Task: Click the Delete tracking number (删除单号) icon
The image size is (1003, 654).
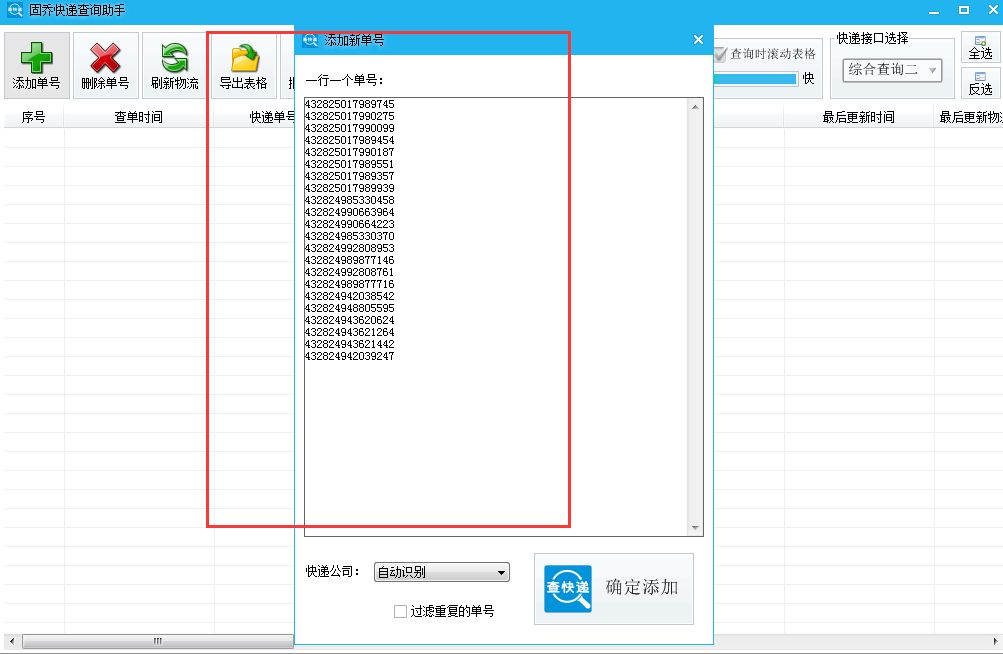Action: (104, 58)
